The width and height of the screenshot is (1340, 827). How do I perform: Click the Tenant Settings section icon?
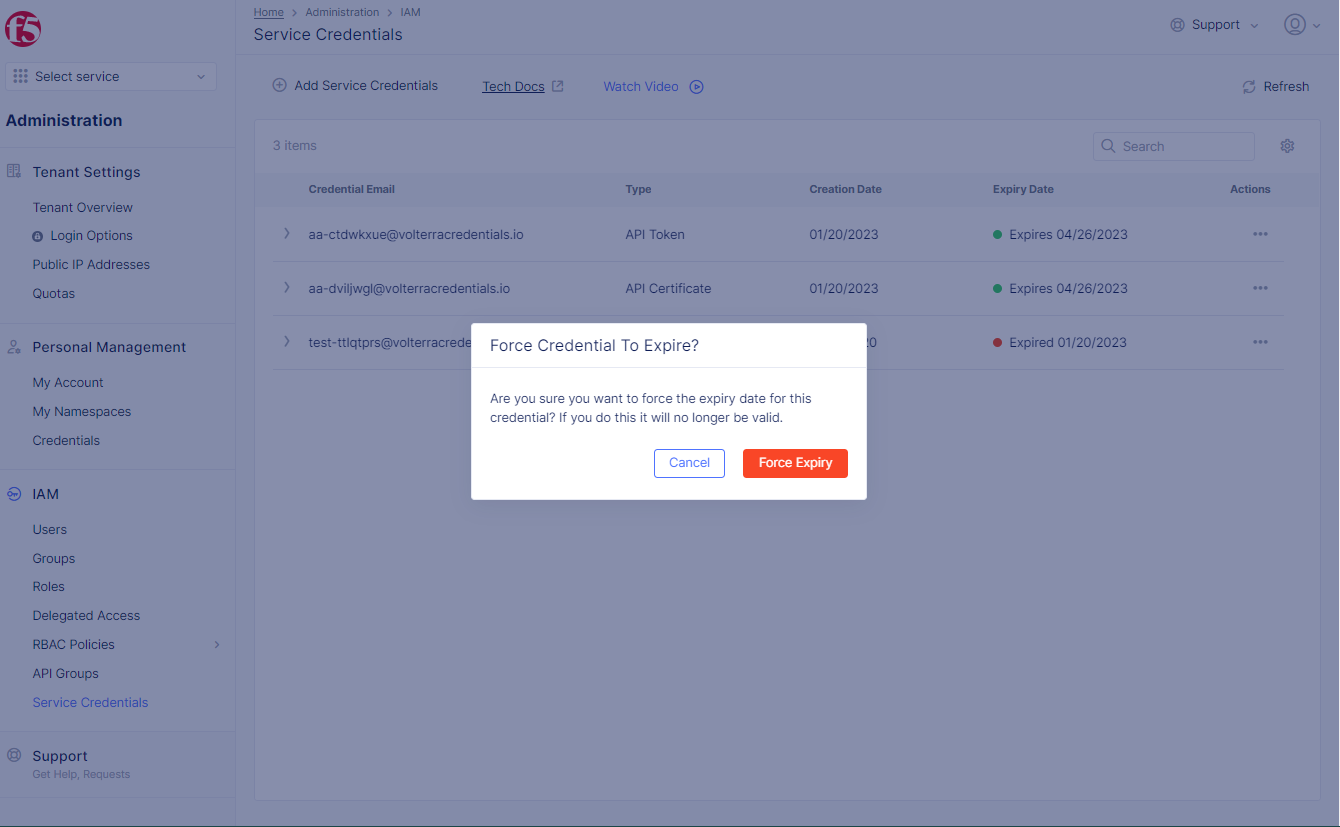(14, 171)
